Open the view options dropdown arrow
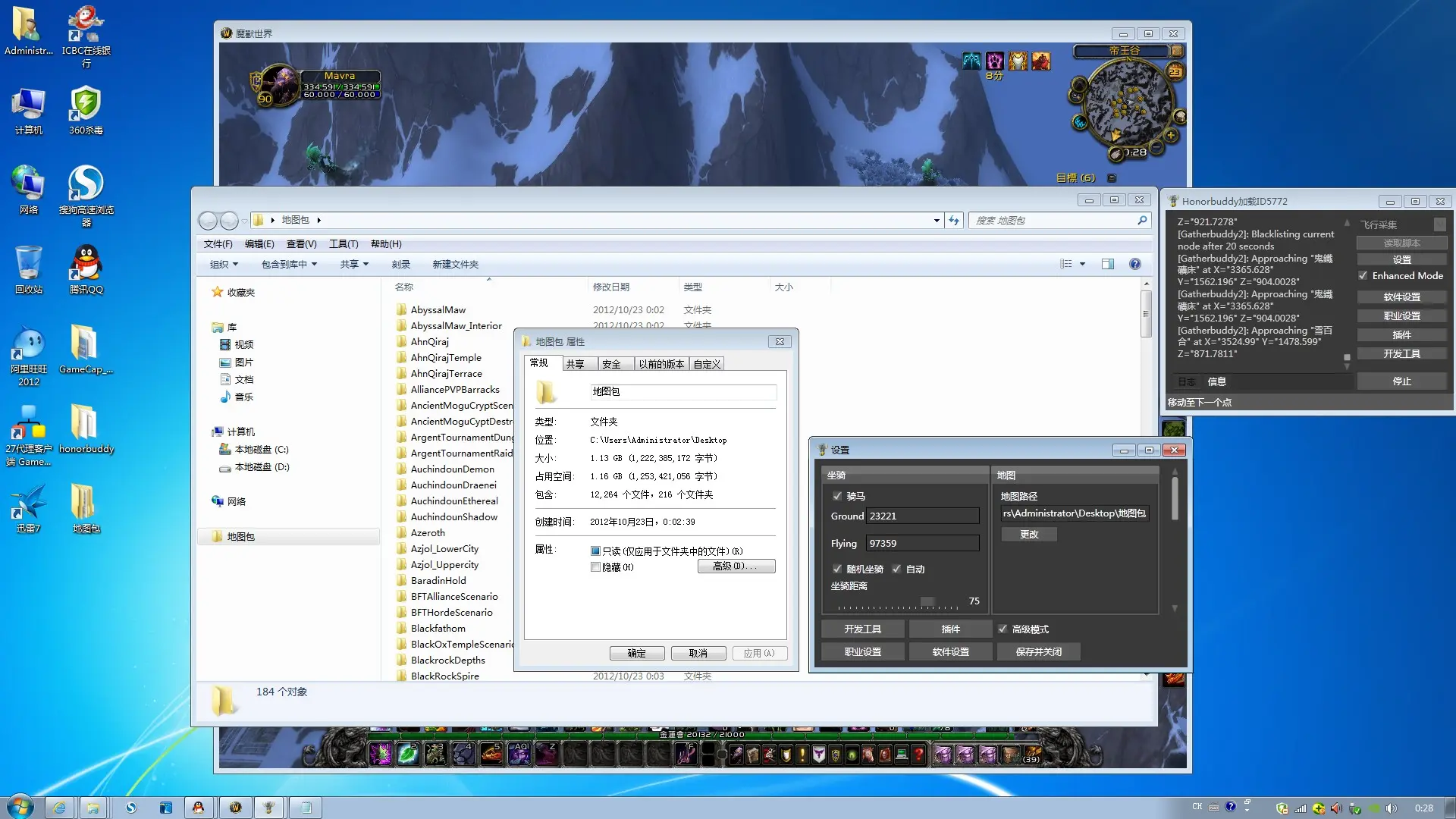1456x819 pixels. 1082,264
